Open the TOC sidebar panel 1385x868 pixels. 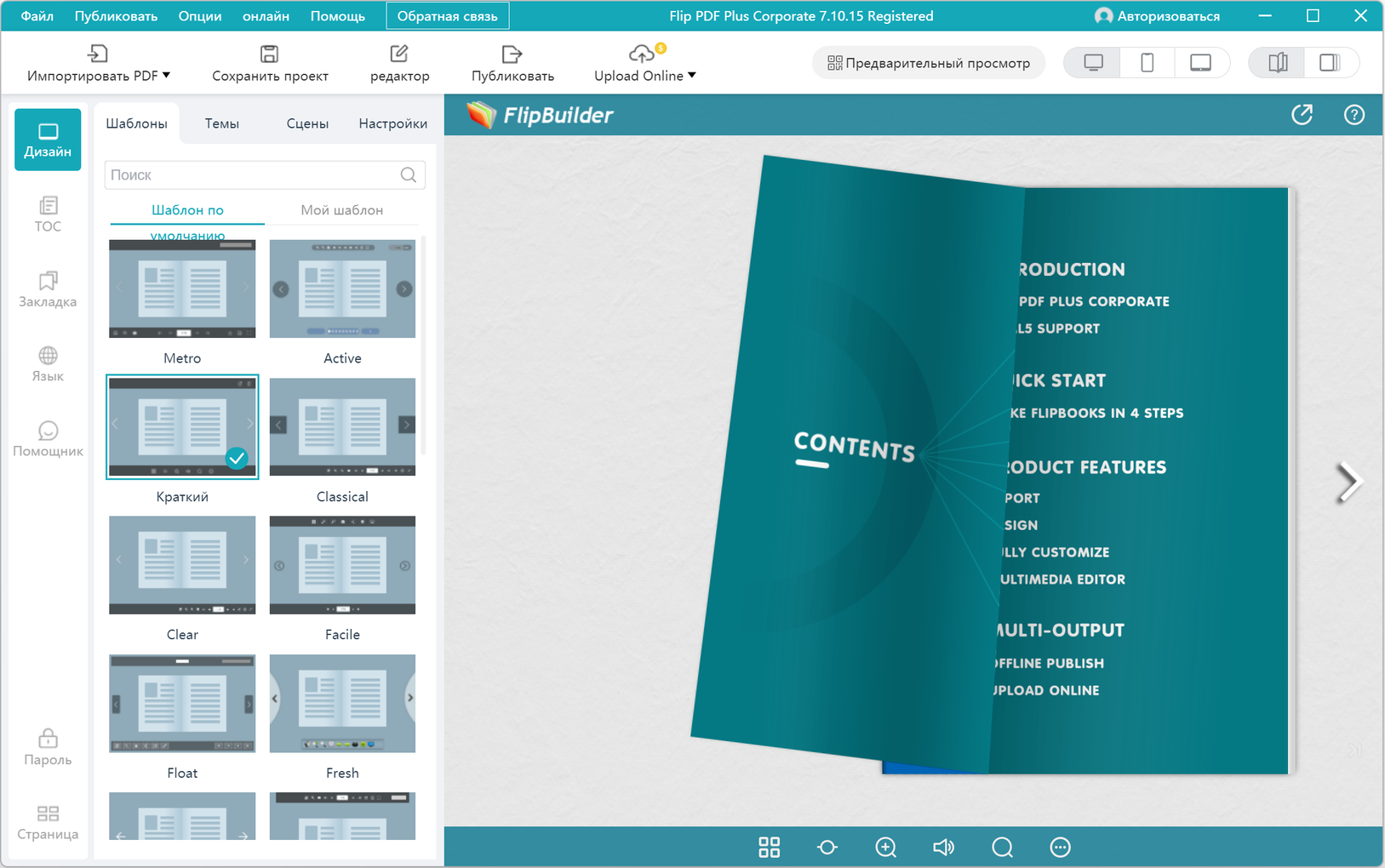48,214
